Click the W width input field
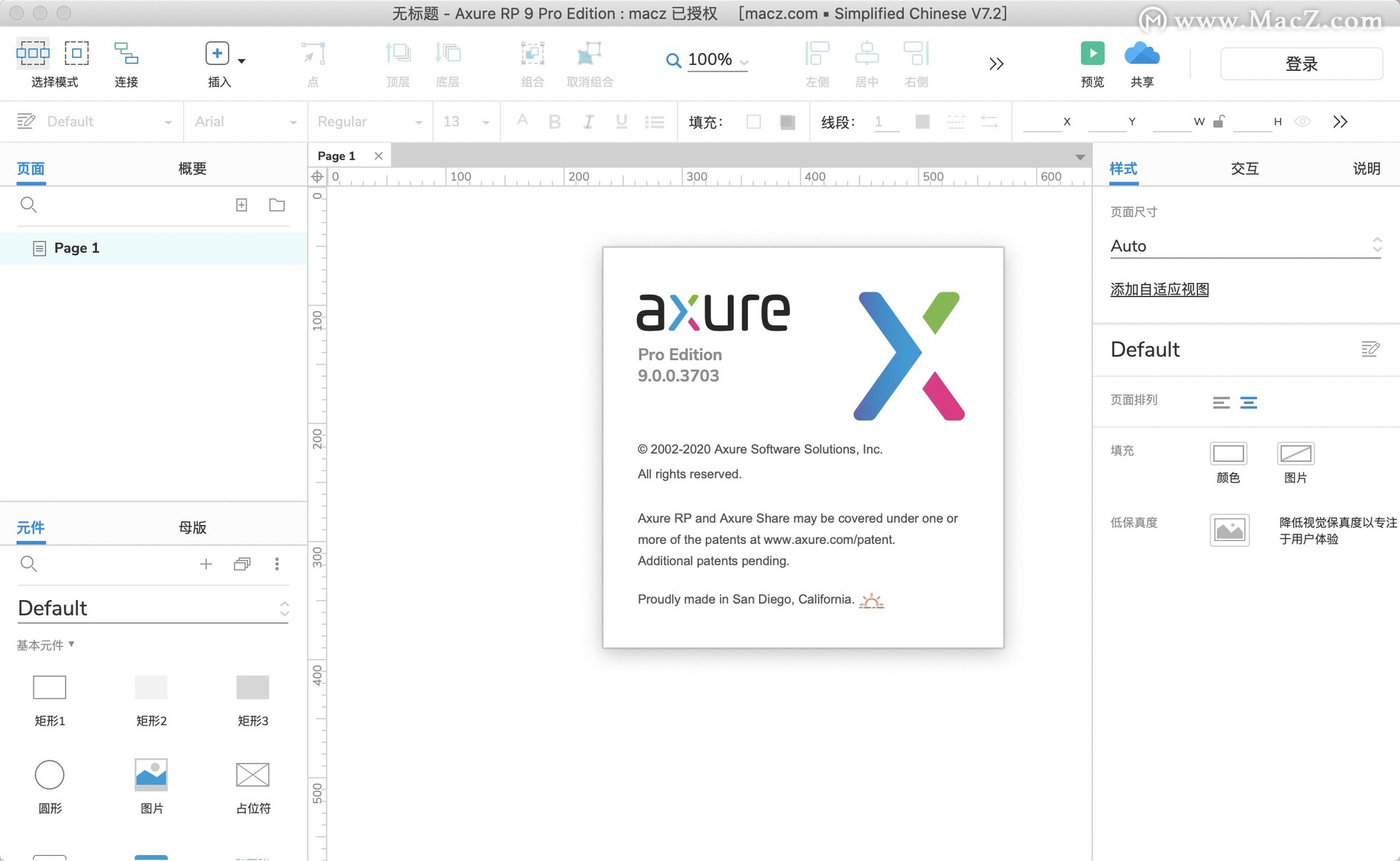This screenshot has height=861, width=1400. [1172, 122]
